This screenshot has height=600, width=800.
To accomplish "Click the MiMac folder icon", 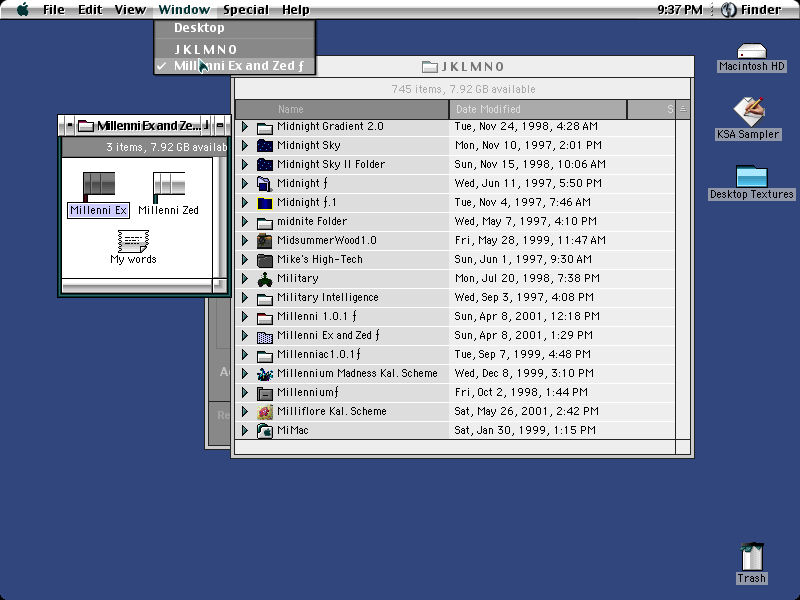I will point(264,431).
